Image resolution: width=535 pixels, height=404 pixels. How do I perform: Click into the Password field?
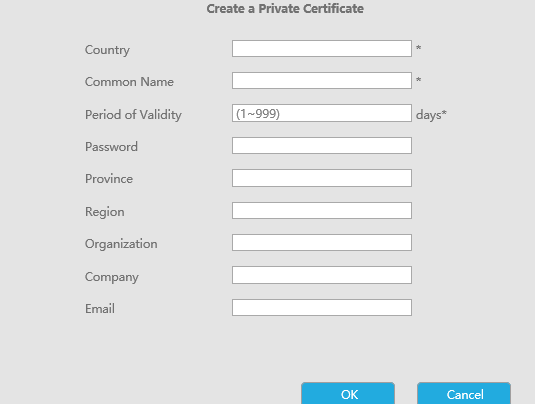[322, 146]
